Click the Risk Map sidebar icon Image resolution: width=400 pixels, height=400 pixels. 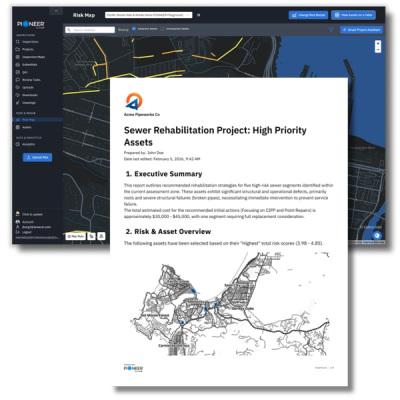point(18,120)
